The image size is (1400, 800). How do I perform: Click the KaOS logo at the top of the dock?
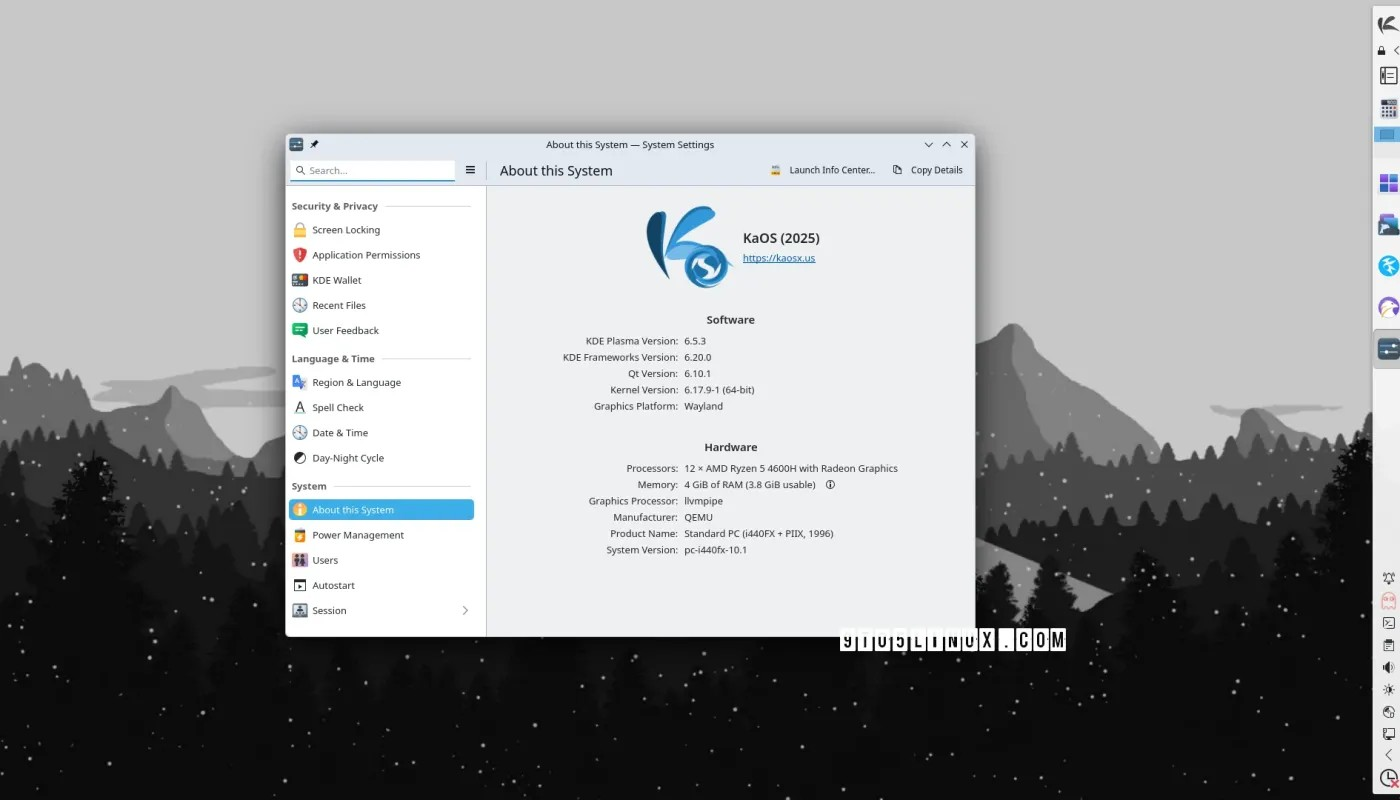[1388, 23]
